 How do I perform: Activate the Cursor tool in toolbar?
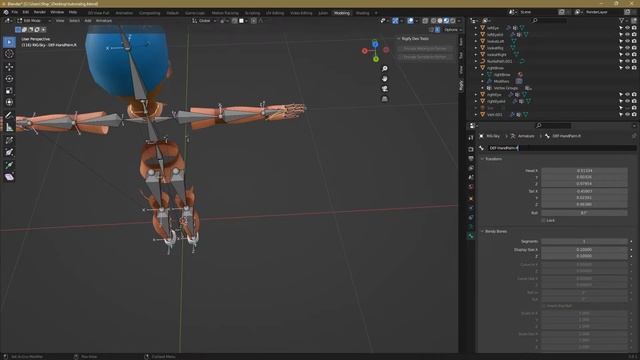click(9, 54)
